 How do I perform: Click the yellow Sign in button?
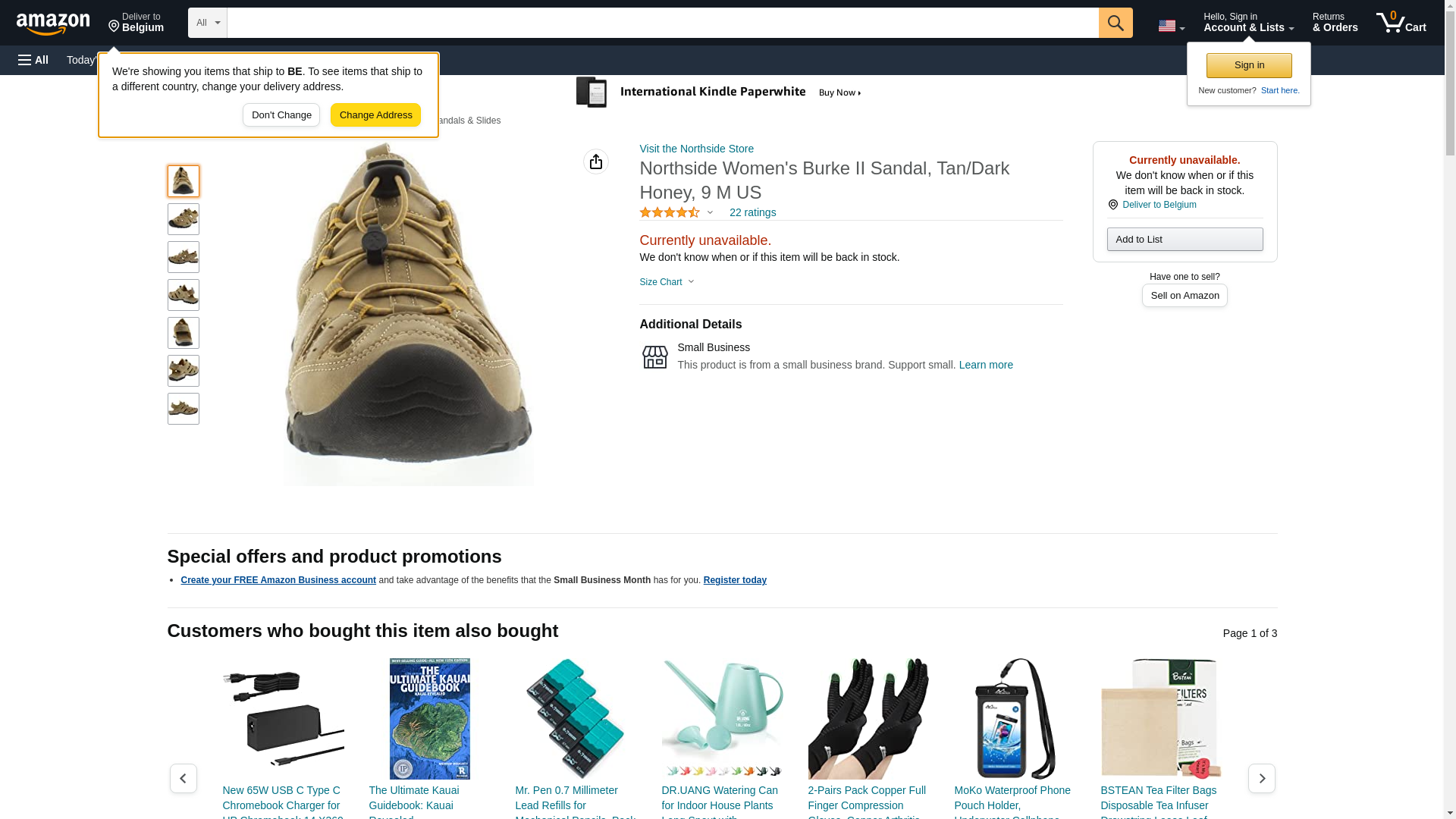coord(1249,65)
